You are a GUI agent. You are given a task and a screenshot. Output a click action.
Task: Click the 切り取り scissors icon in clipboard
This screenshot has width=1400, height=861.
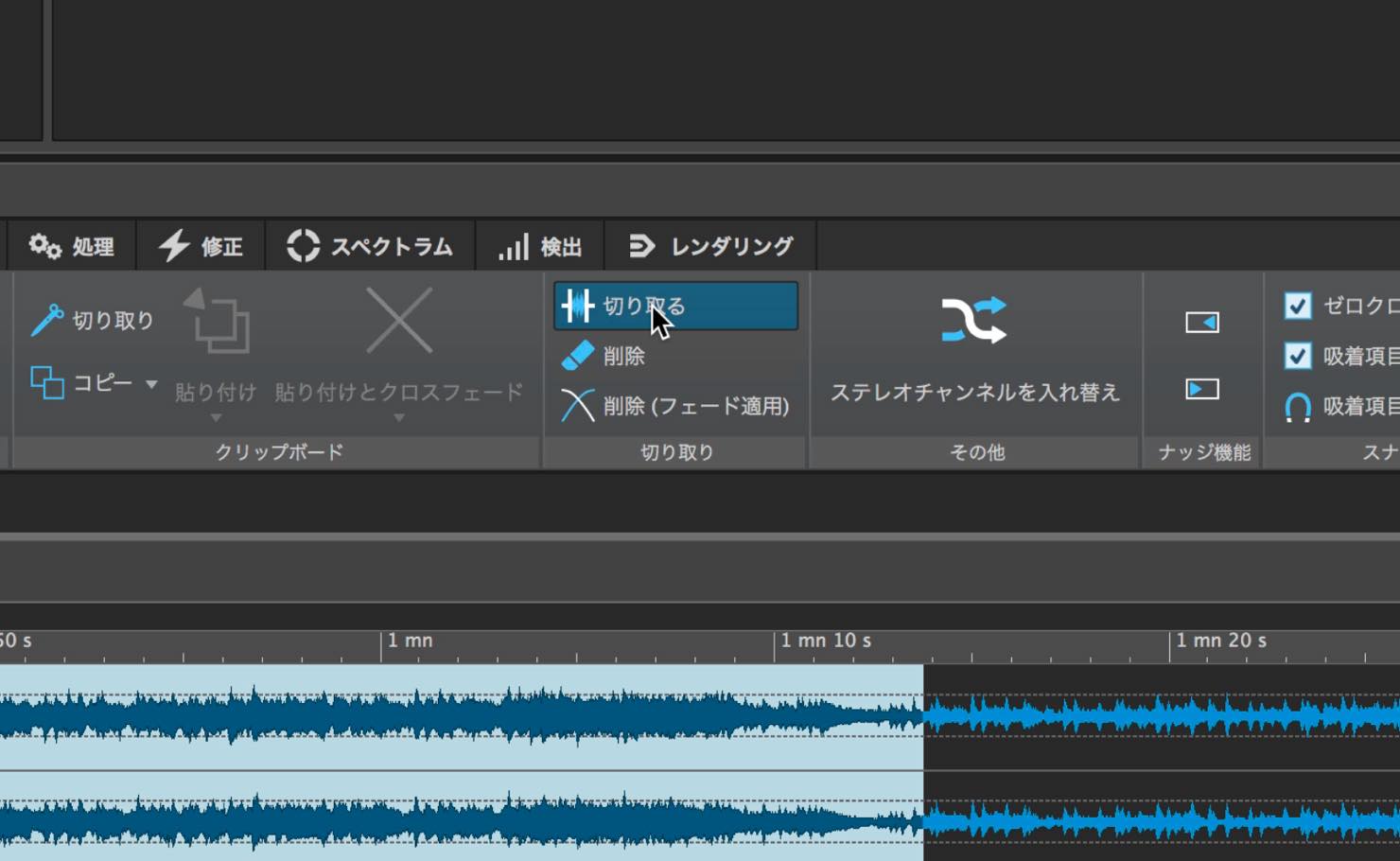click(46, 320)
